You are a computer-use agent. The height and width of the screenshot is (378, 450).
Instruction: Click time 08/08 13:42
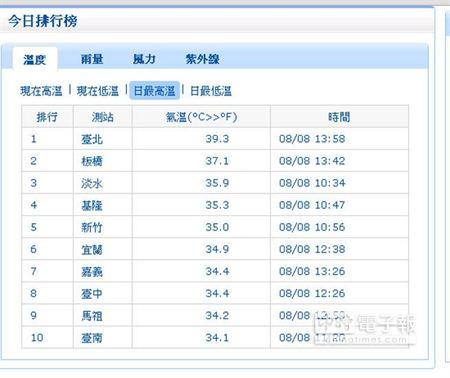tap(312, 161)
